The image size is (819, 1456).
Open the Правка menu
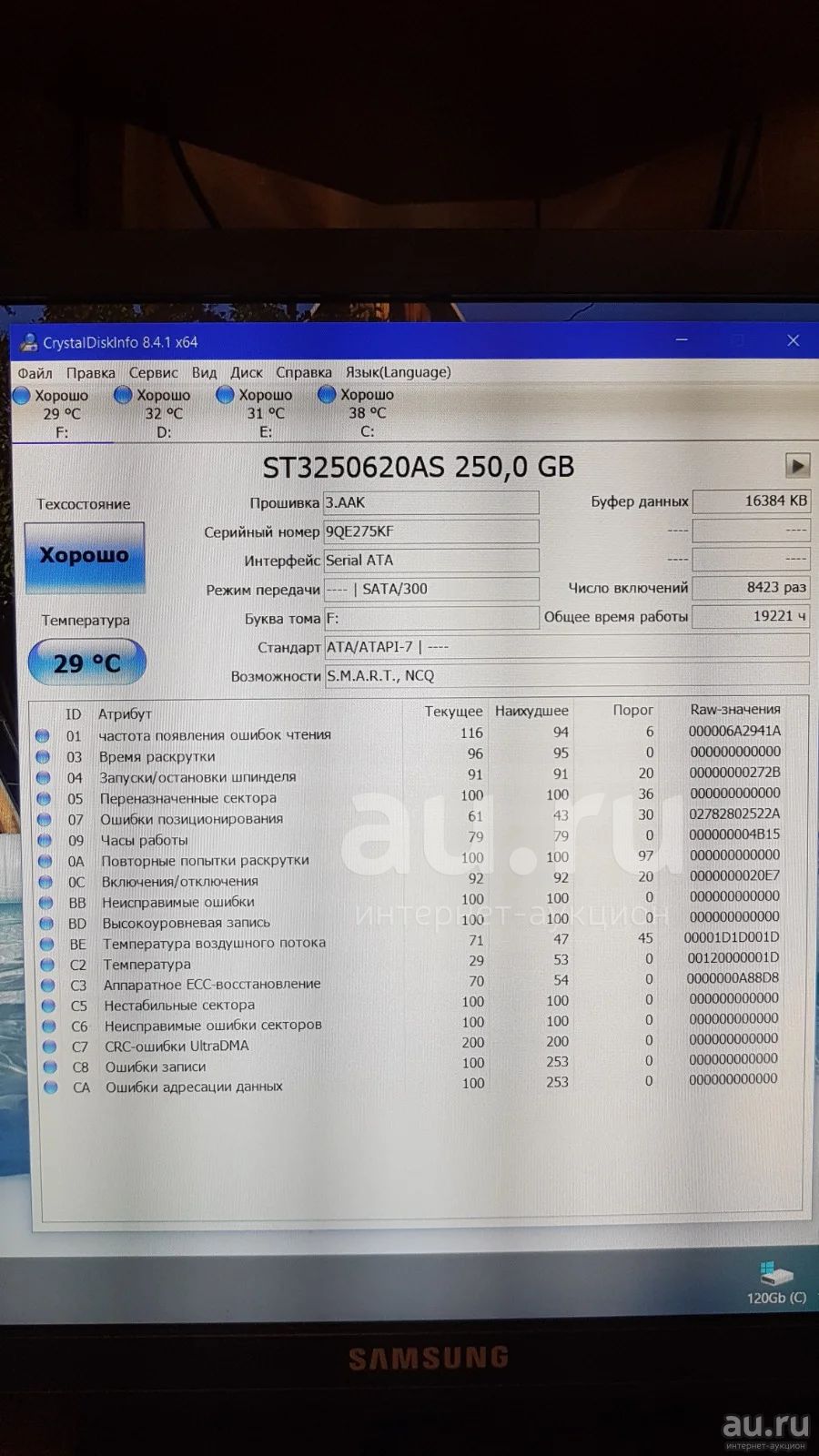90,373
